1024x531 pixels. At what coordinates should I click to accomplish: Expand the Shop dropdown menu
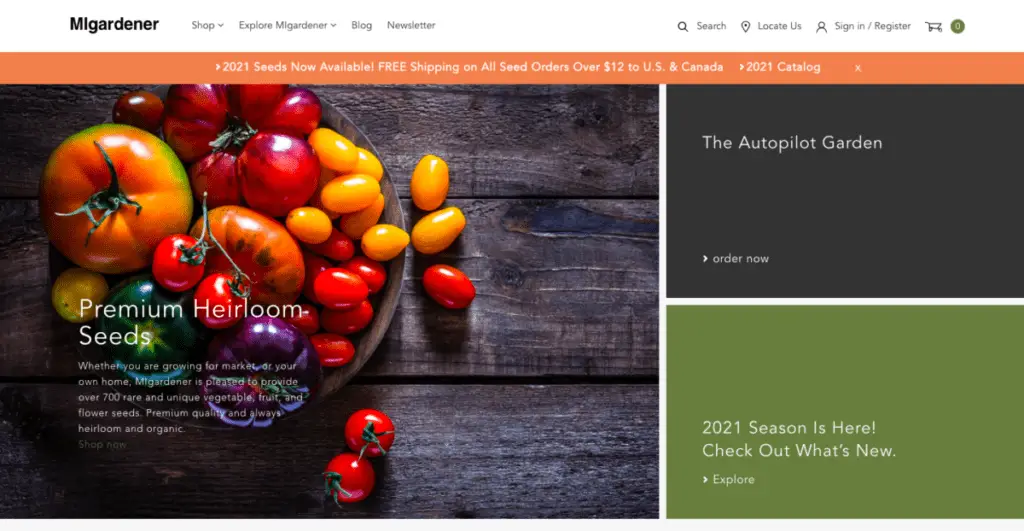(207, 25)
